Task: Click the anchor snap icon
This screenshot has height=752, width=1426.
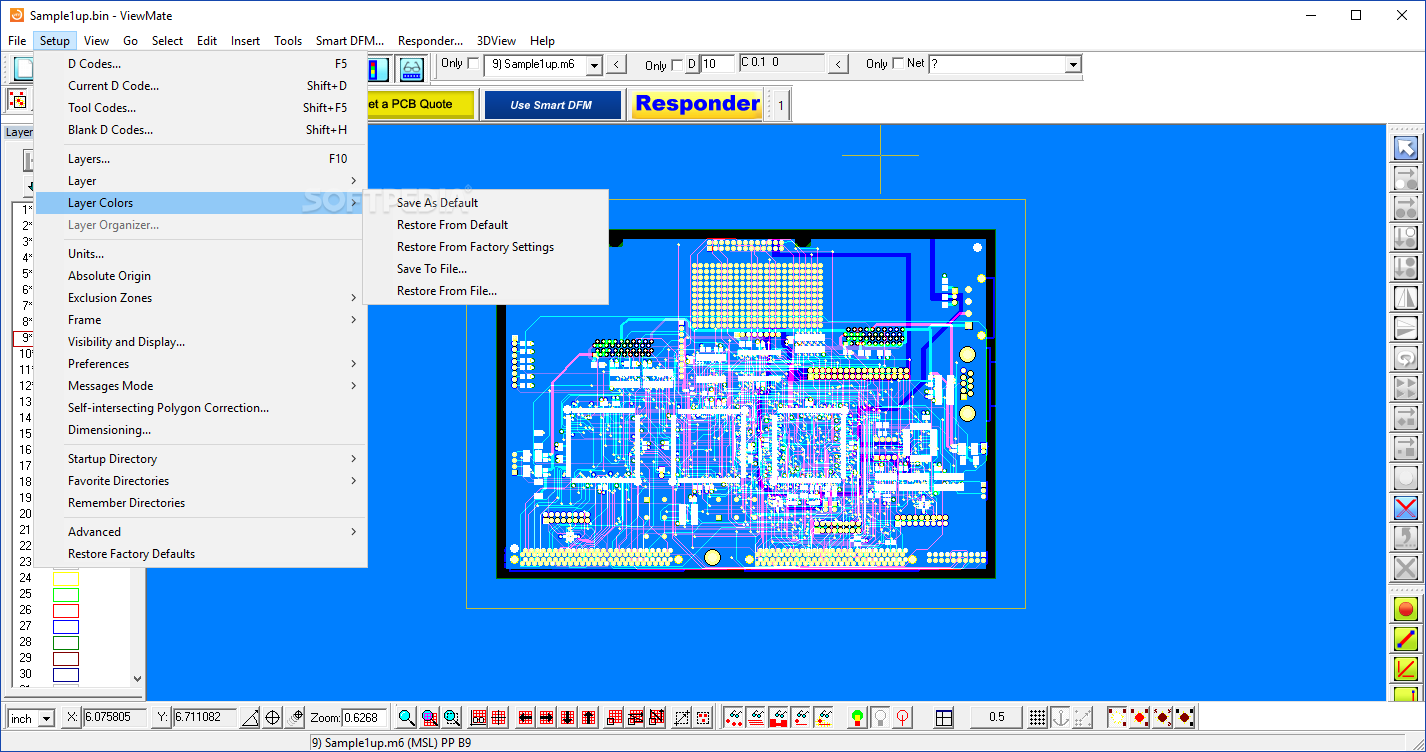Action: tap(1060, 717)
